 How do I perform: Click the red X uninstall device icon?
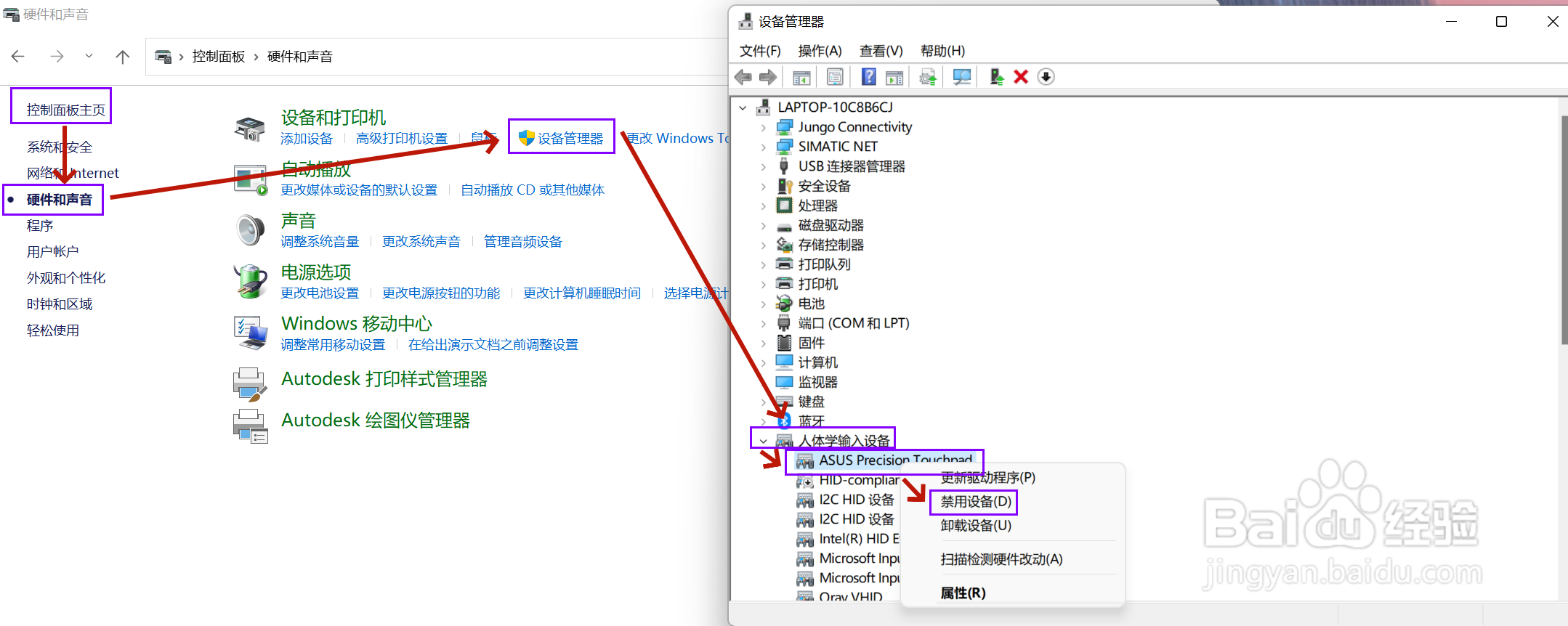(x=1021, y=77)
